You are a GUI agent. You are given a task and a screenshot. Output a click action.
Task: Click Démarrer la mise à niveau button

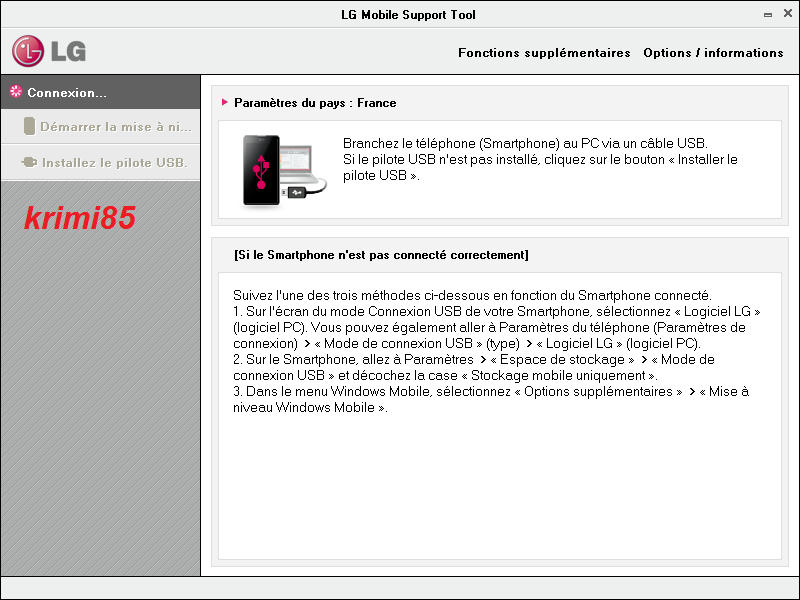(101, 127)
